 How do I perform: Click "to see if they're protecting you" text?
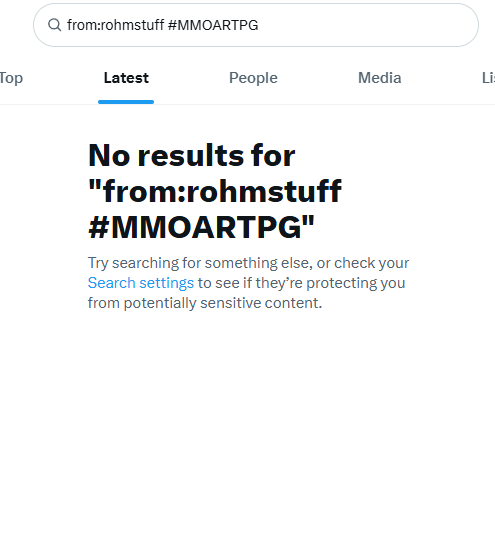302,283
